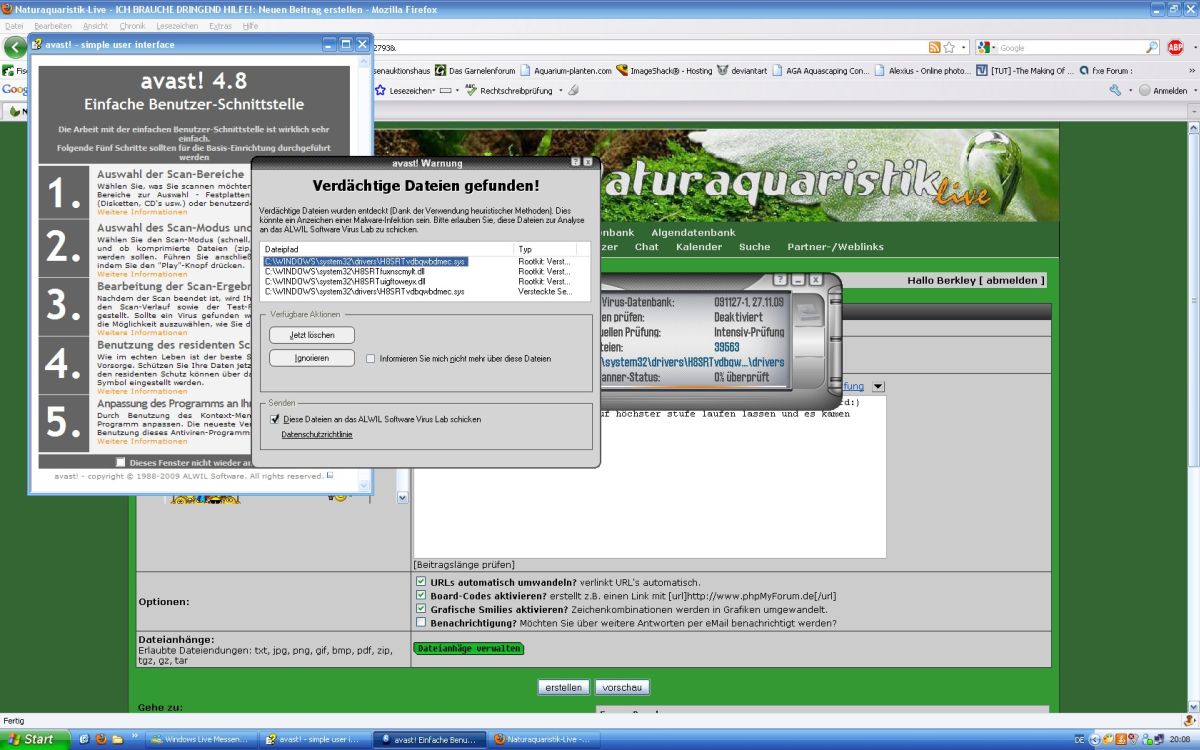Click the Google toolbar wrench settings icon
Viewport: 1200px width, 750px height.
tap(1115, 90)
